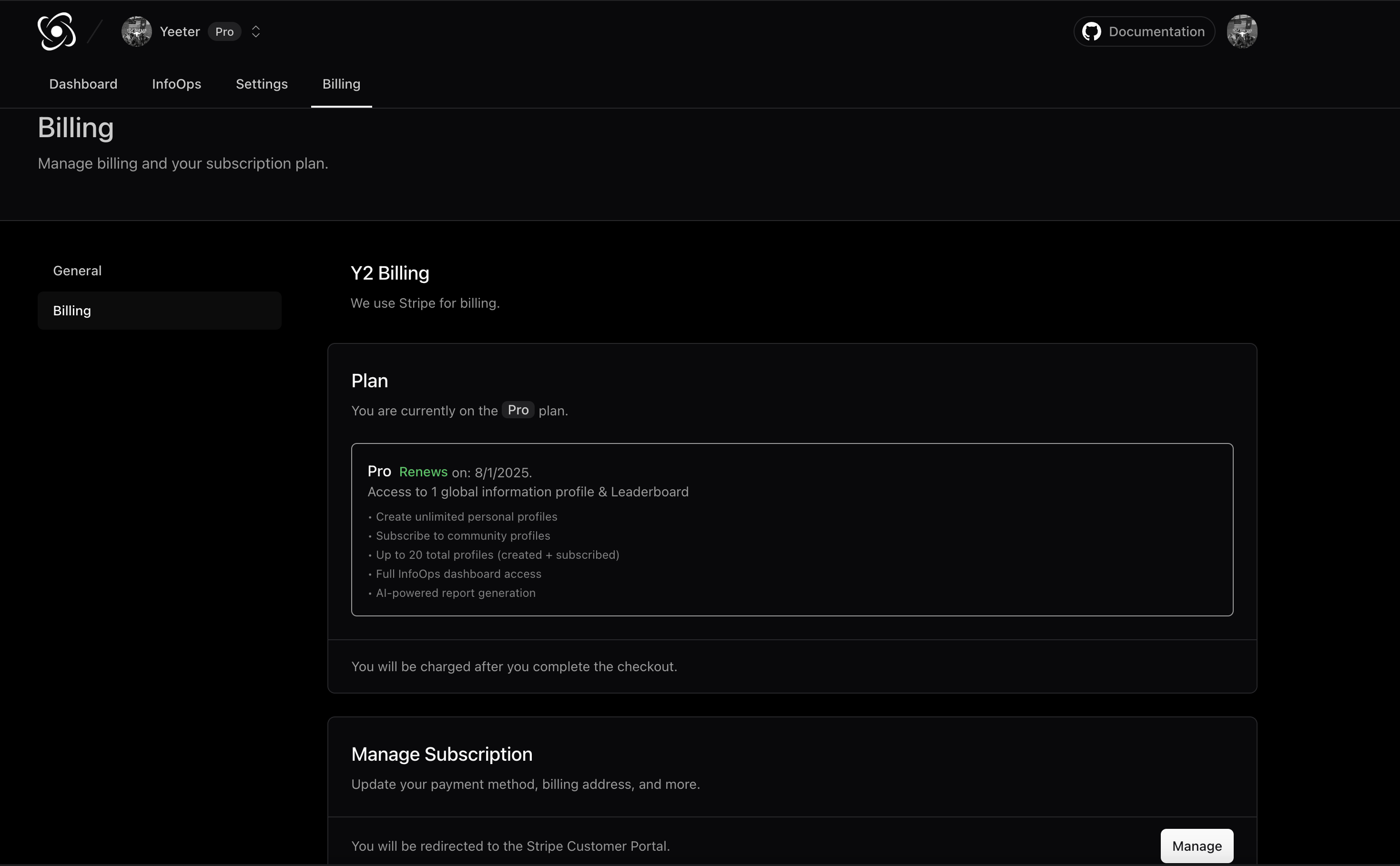The image size is (1400, 866).
Task: Click the Y2 swirl logo icon
Action: click(x=56, y=31)
